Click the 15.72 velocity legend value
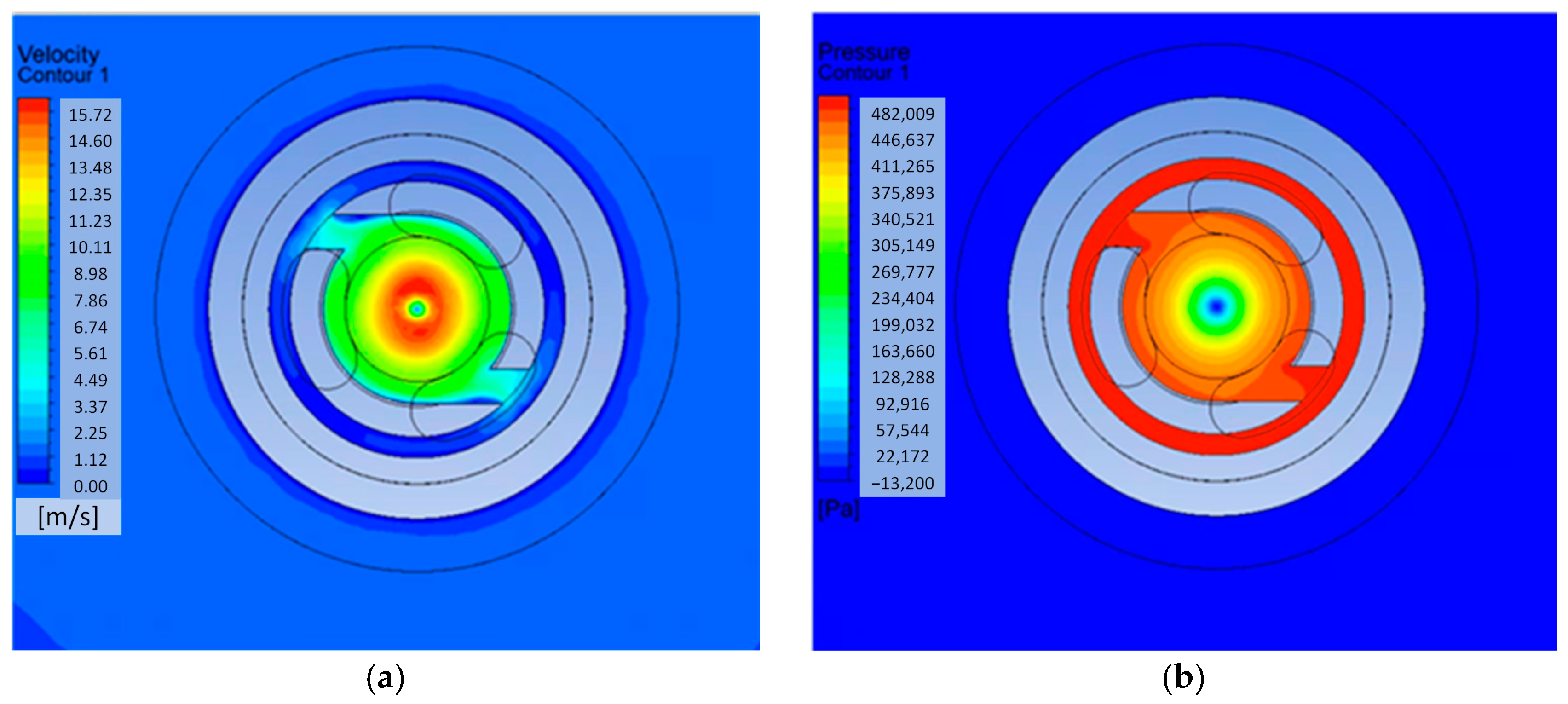 click(90, 115)
